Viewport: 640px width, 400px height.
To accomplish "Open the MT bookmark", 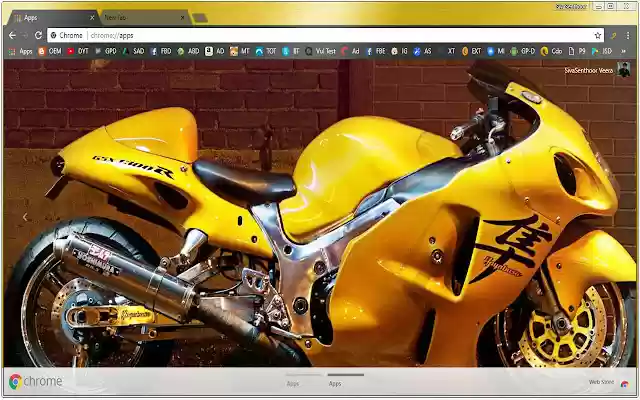I will pos(240,51).
